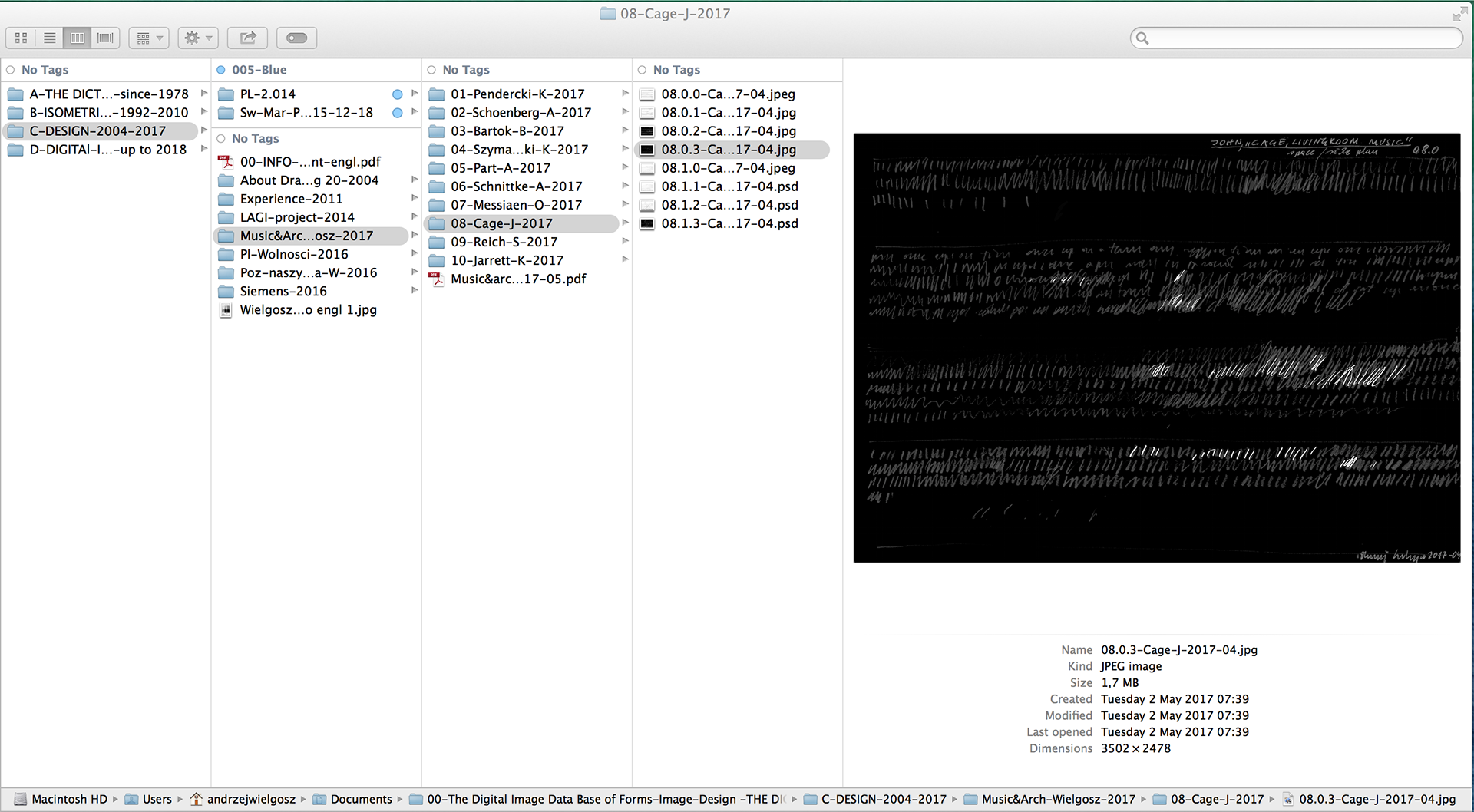This screenshot has height=812, width=1474.
Task: Click the 08.0.2-Ca...17-04.jpg thumbnail icon
Action: [647, 131]
